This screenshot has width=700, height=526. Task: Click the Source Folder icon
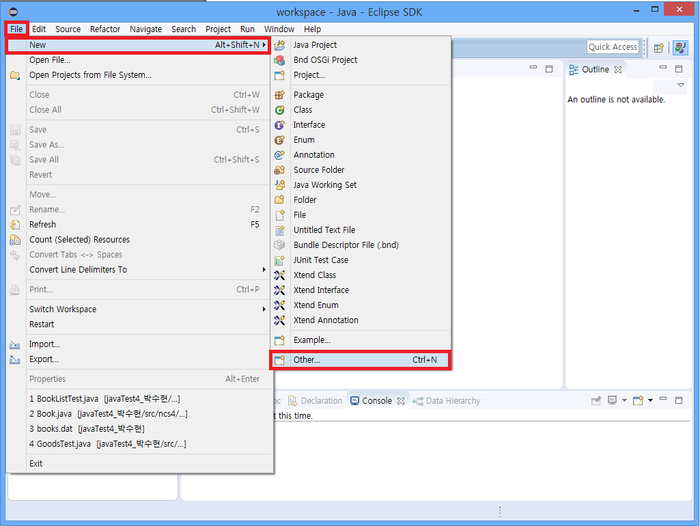pos(279,170)
